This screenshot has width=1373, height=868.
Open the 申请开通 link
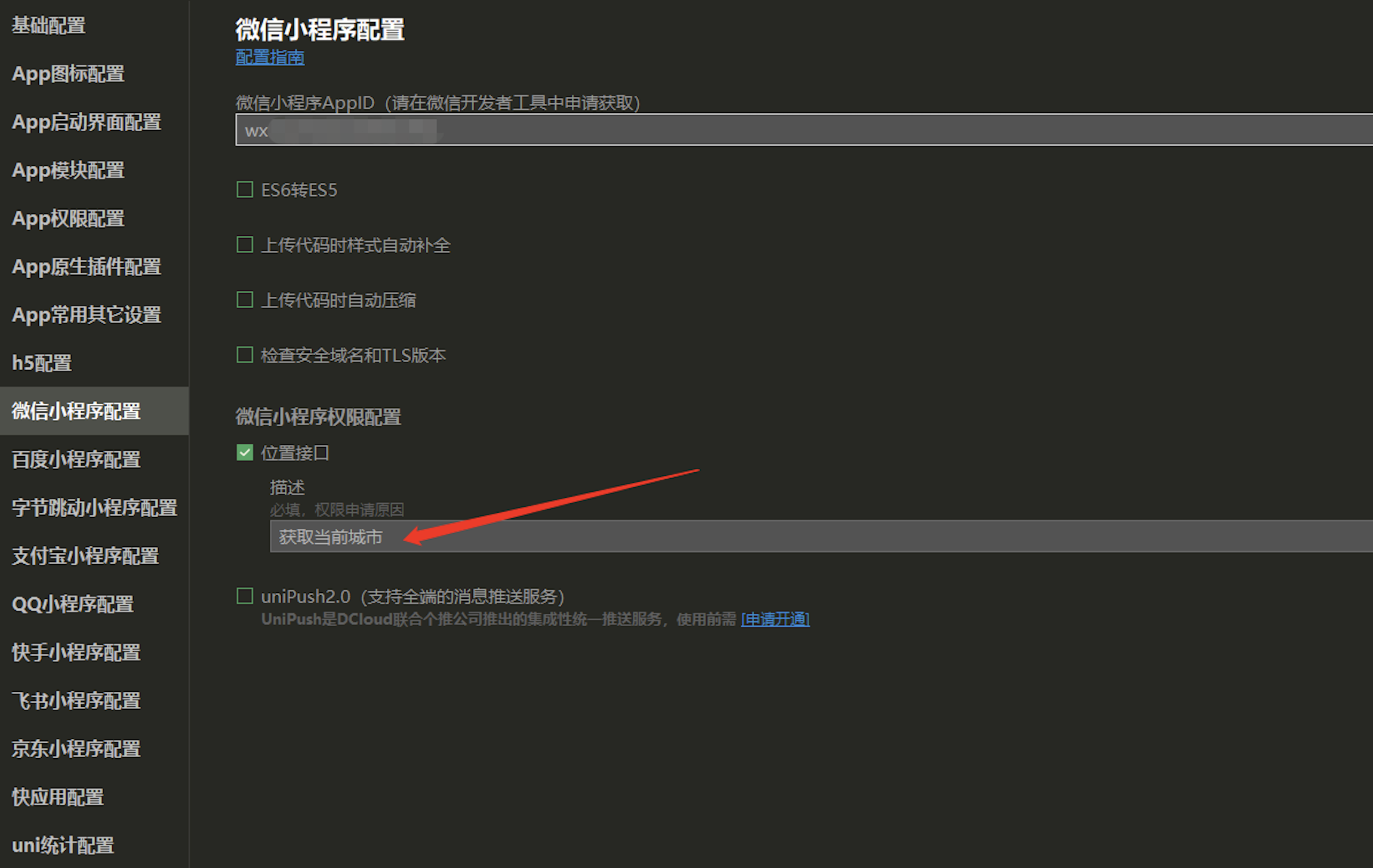pyautogui.click(x=775, y=619)
